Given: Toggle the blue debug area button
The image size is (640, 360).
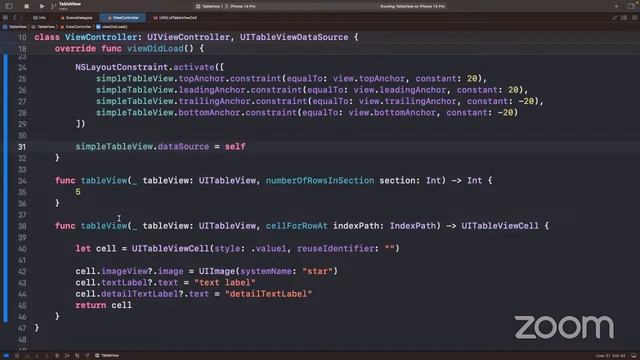Looking at the screenshot, I should (x=6, y=356).
